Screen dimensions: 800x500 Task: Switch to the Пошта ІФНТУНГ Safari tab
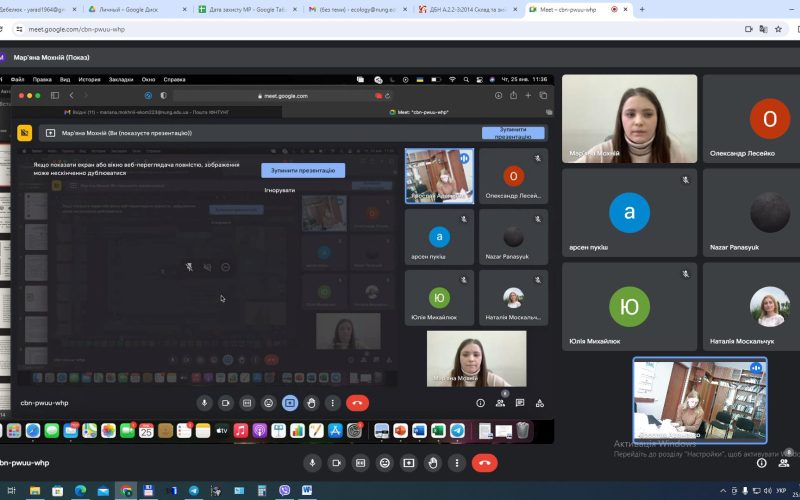[147, 112]
